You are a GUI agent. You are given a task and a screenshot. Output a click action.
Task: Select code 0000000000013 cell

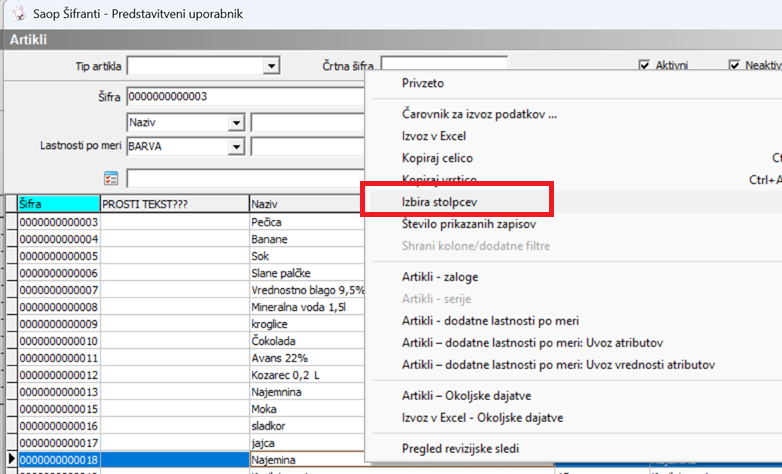pyautogui.click(x=59, y=392)
